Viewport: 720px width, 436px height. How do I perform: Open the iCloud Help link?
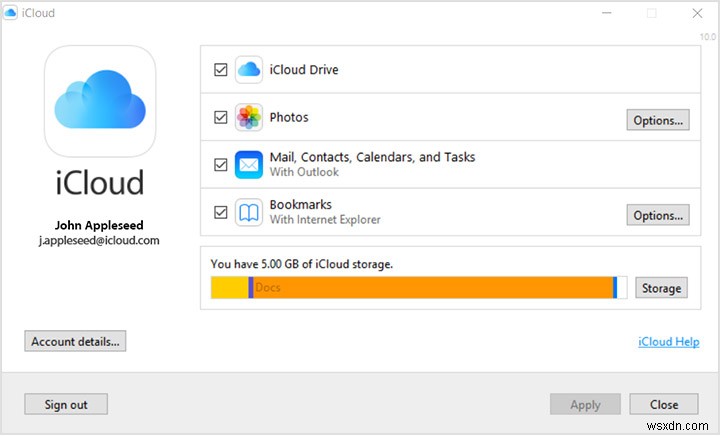coord(668,342)
